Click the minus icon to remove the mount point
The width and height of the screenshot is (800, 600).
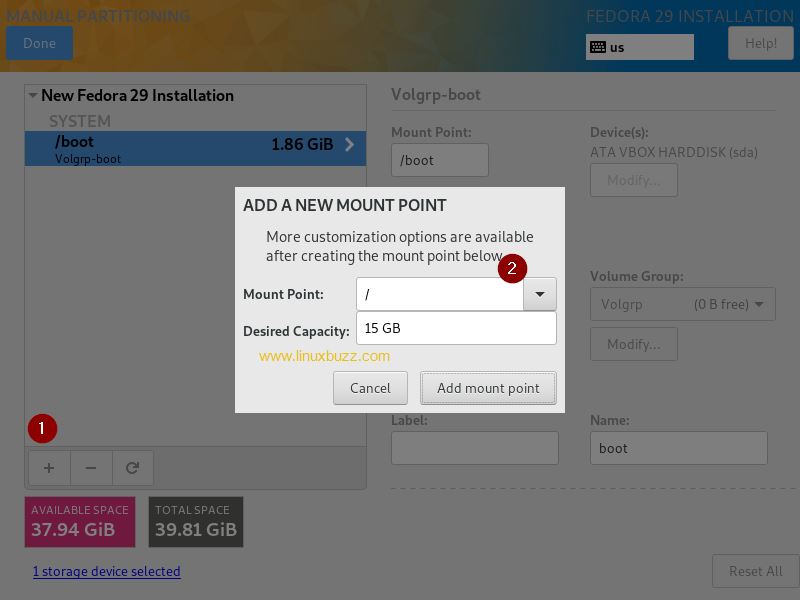(x=91, y=468)
